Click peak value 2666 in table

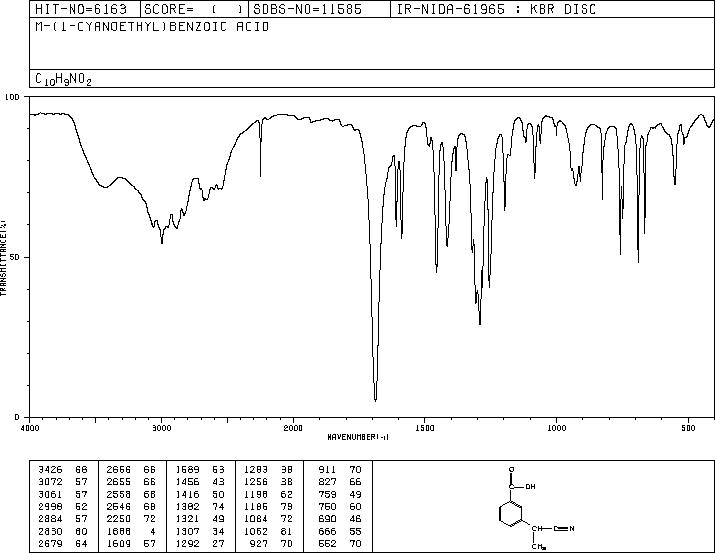(x=119, y=470)
